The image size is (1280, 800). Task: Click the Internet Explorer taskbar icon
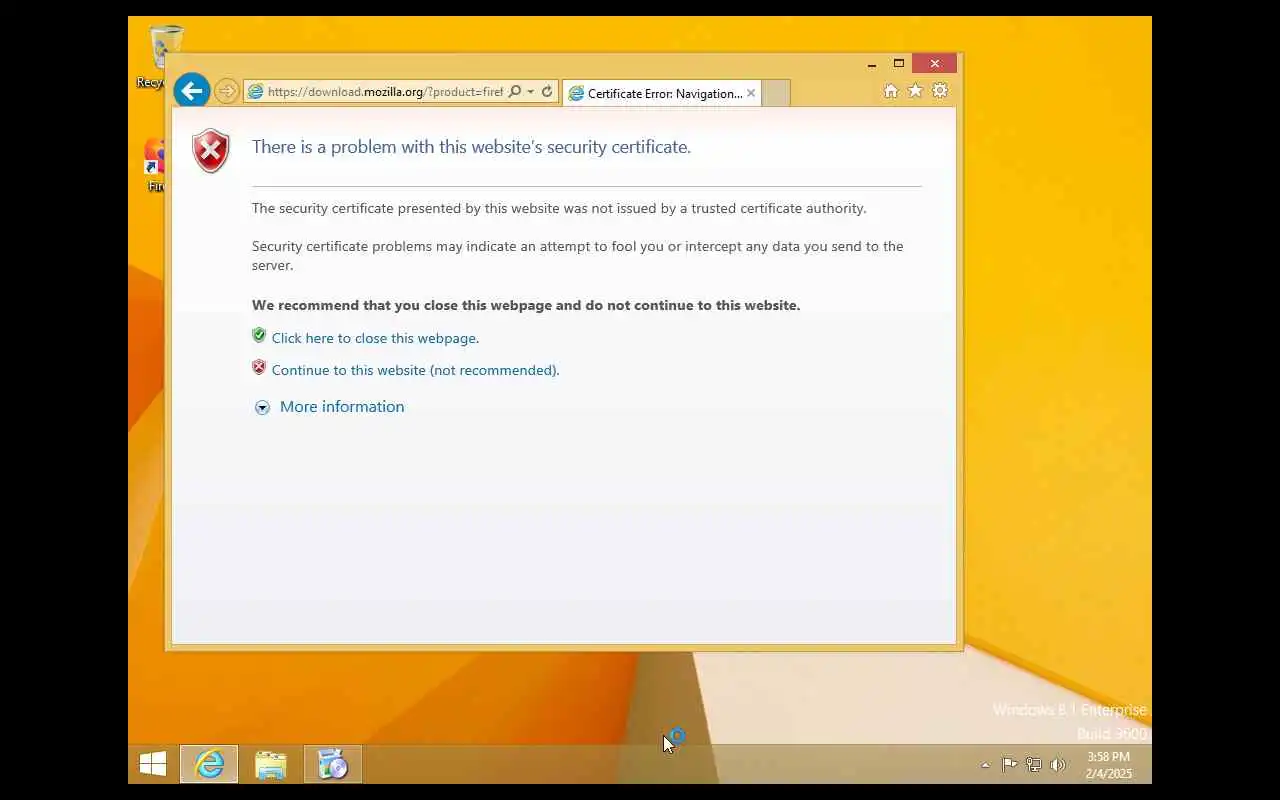point(209,765)
